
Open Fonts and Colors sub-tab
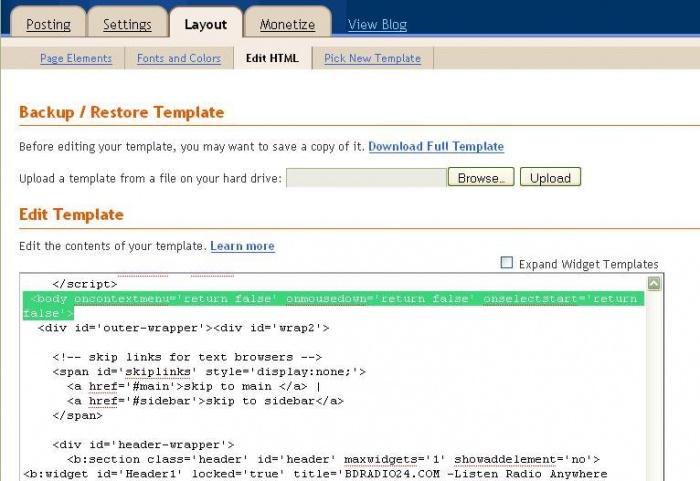(x=179, y=59)
